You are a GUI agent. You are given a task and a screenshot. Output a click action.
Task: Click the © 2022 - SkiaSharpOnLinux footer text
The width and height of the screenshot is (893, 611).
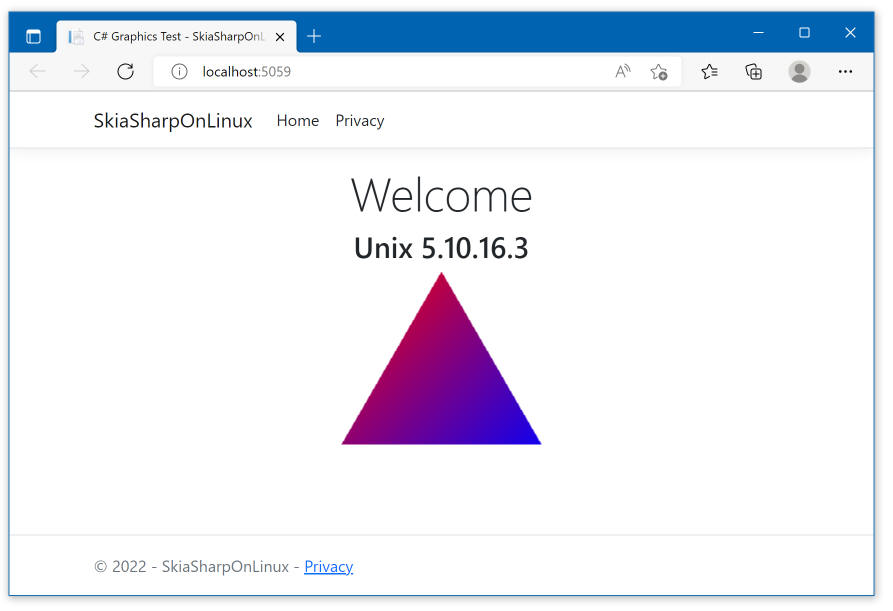[x=191, y=567]
